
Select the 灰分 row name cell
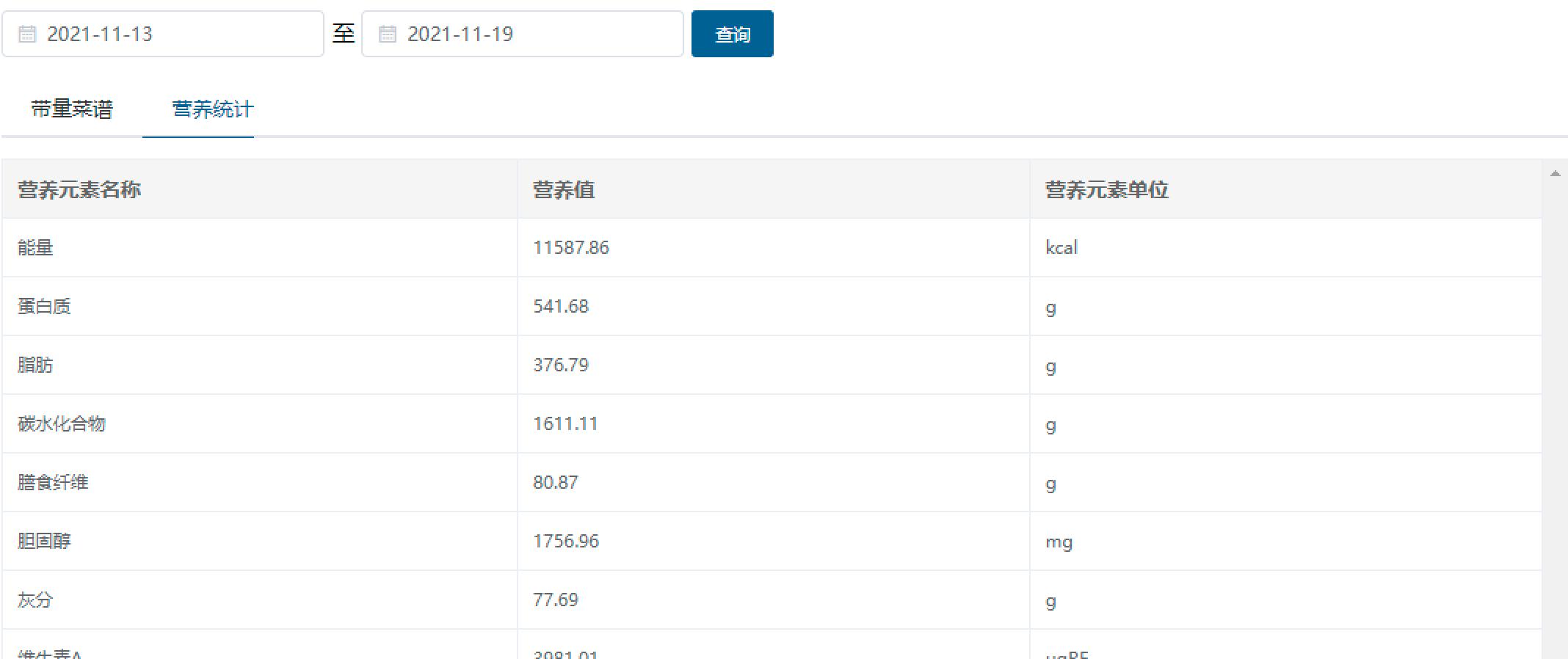point(36,600)
